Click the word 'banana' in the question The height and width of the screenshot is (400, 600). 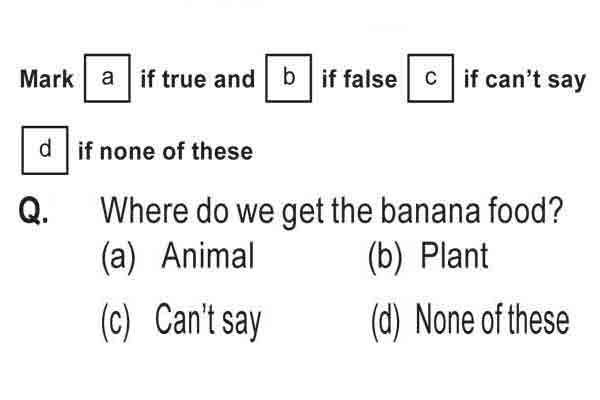[x=430, y=211]
